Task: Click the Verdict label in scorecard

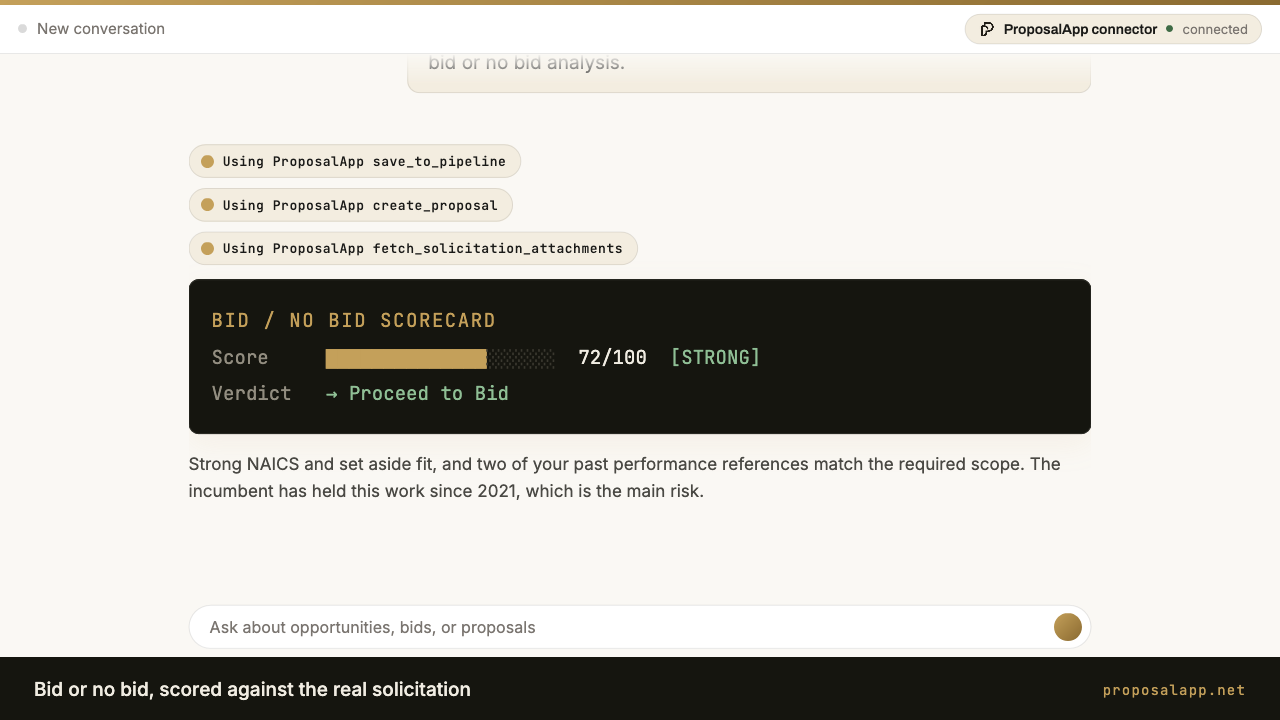Action: tap(251, 393)
